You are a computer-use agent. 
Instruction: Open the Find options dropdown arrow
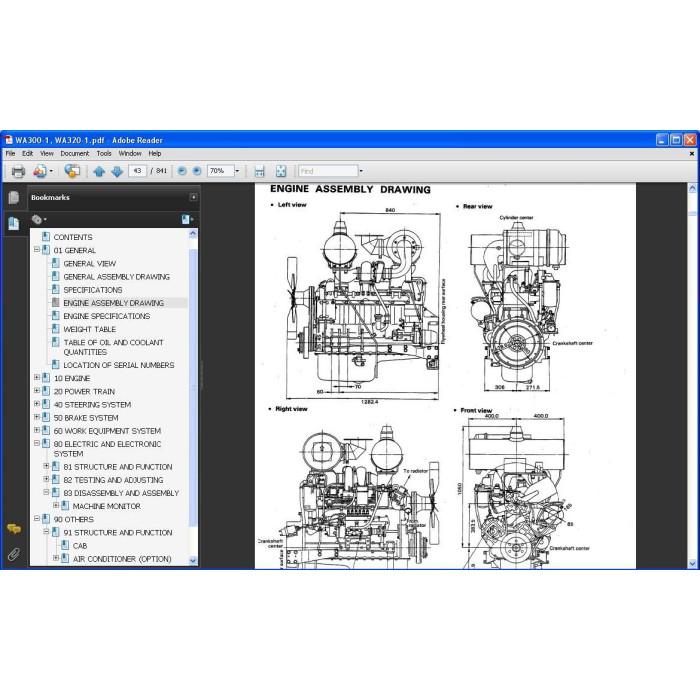click(361, 171)
